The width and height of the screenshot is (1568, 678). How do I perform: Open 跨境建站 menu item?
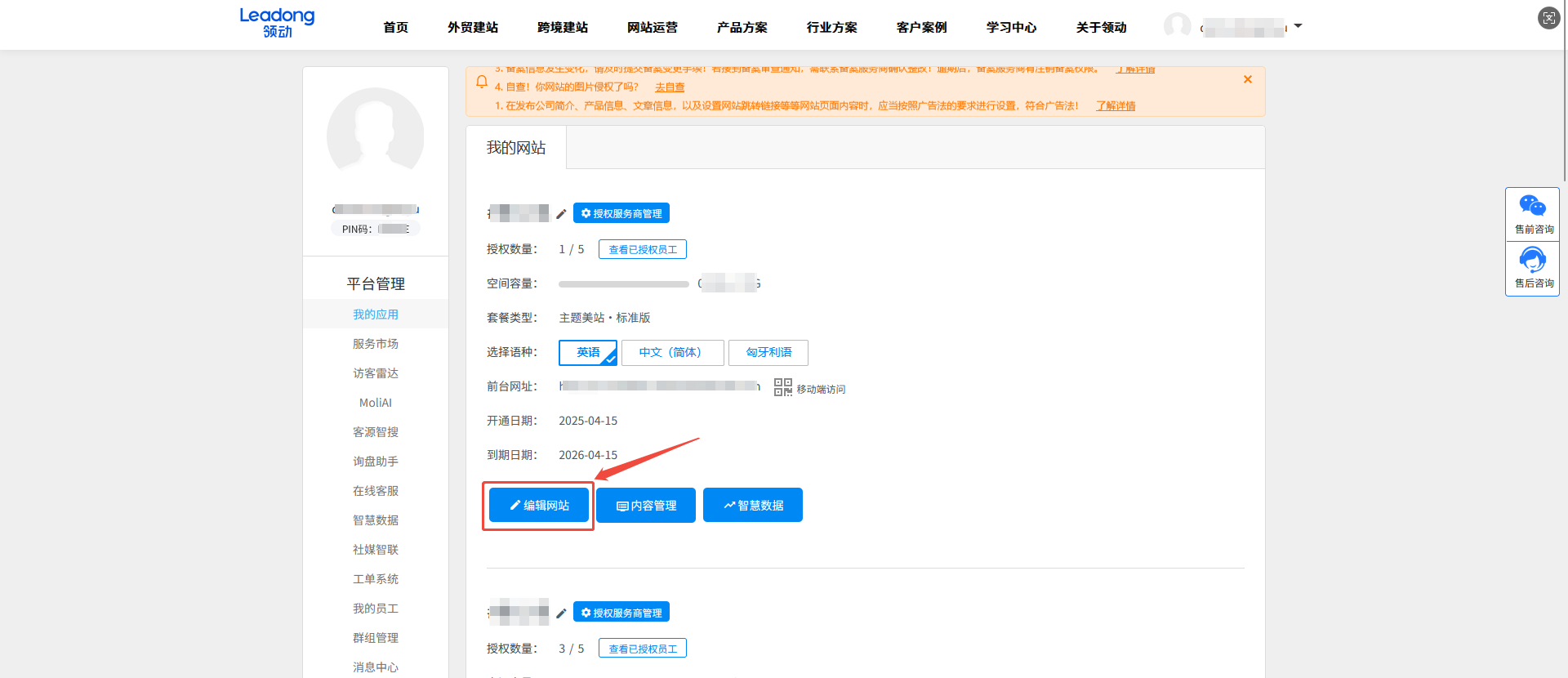(x=563, y=27)
